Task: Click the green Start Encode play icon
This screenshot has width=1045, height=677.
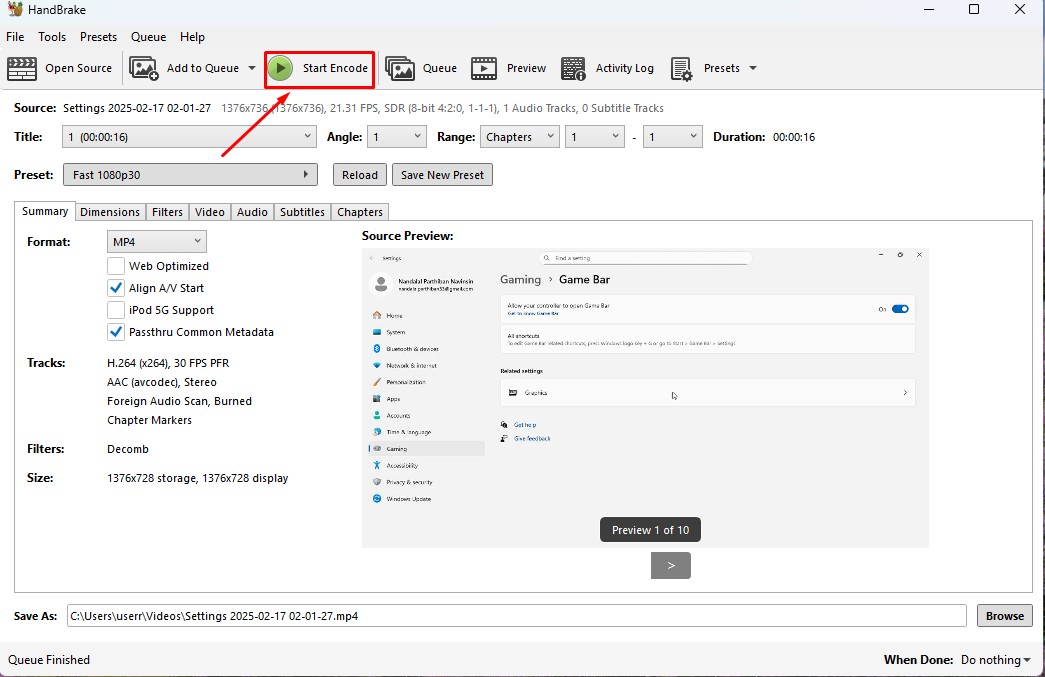Action: 281,68
